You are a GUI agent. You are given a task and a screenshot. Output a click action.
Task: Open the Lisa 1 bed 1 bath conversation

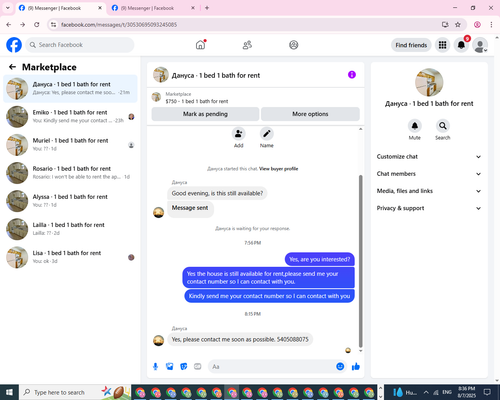[x=70, y=257]
